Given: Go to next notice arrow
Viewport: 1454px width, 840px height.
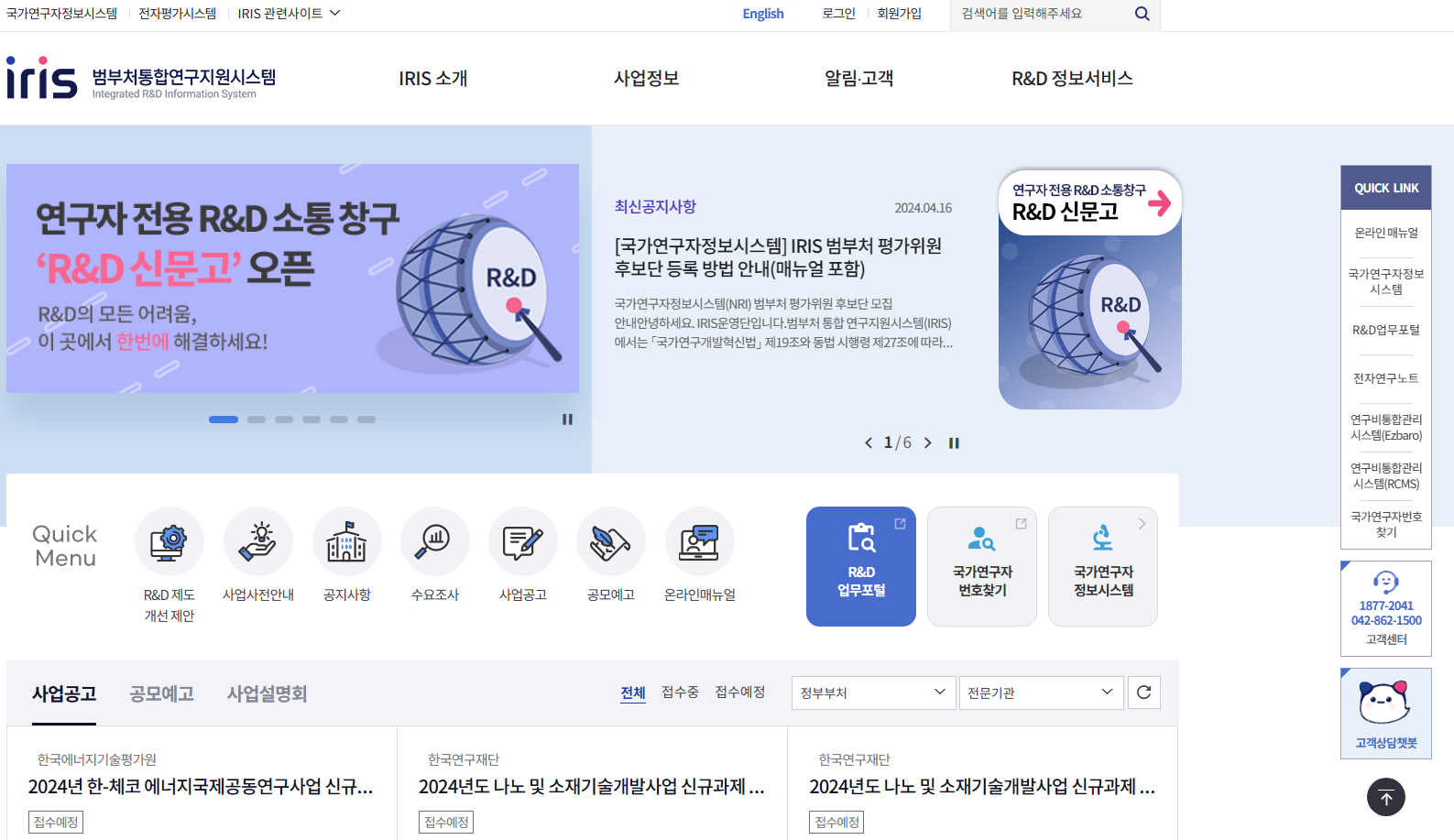Looking at the screenshot, I should pos(927,442).
